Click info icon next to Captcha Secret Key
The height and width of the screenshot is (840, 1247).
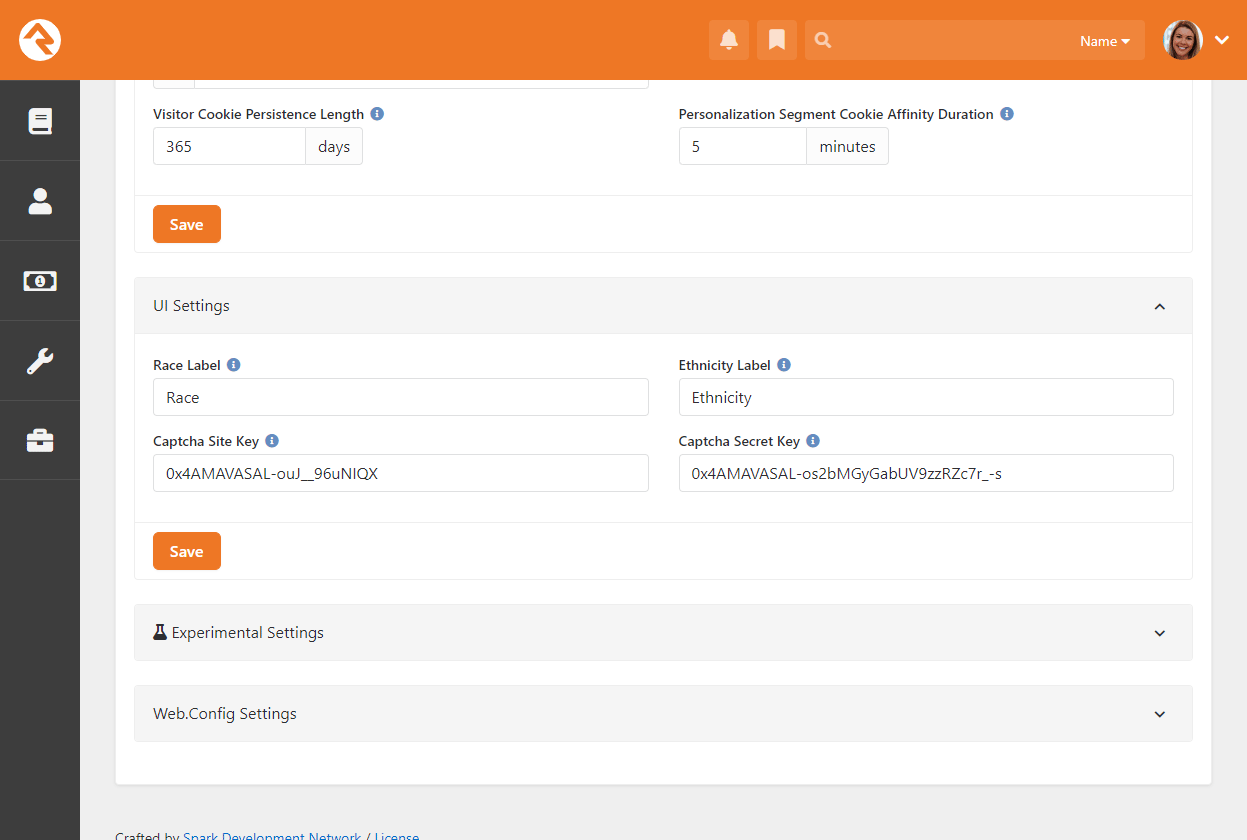[x=813, y=441]
